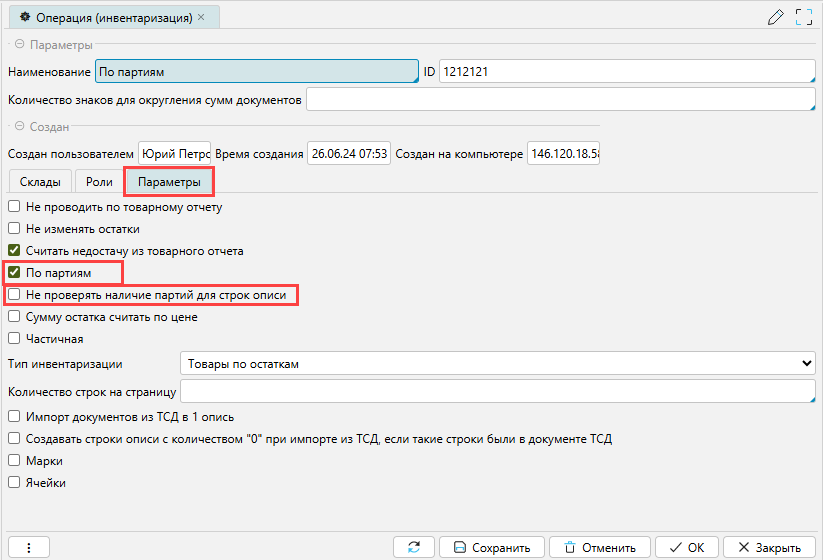Switch to the Склады tab
Viewport: 823px width, 560px height.
point(40,182)
